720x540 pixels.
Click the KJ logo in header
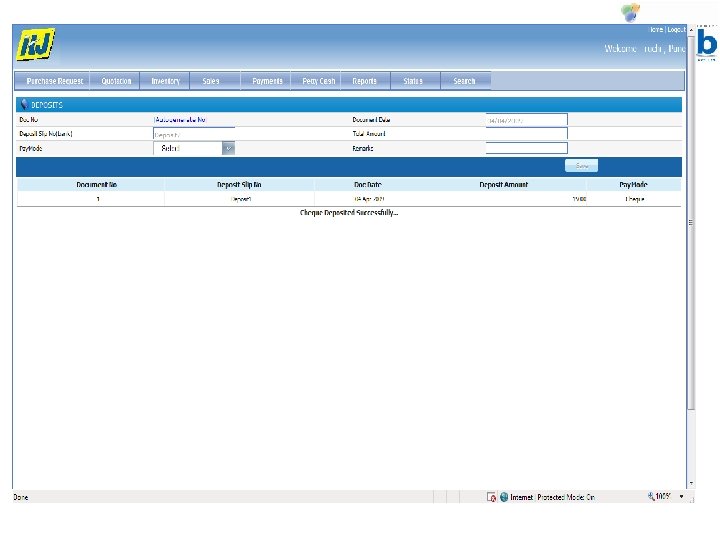point(36,45)
